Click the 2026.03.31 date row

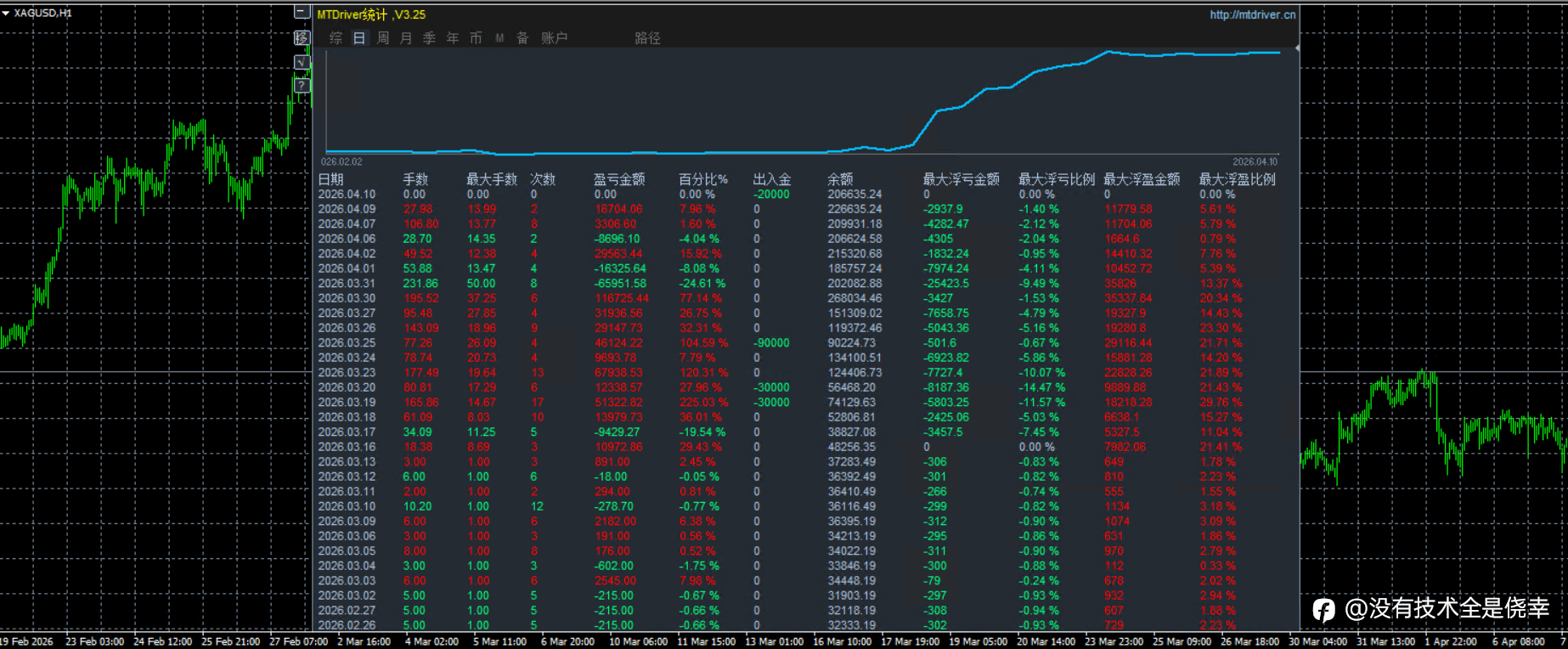[x=347, y=284]
